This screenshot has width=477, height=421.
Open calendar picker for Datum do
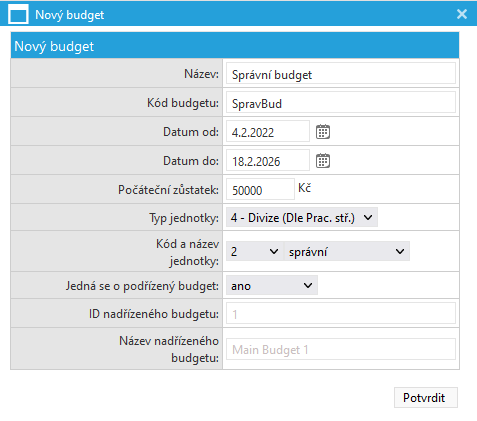coord(323,161)
